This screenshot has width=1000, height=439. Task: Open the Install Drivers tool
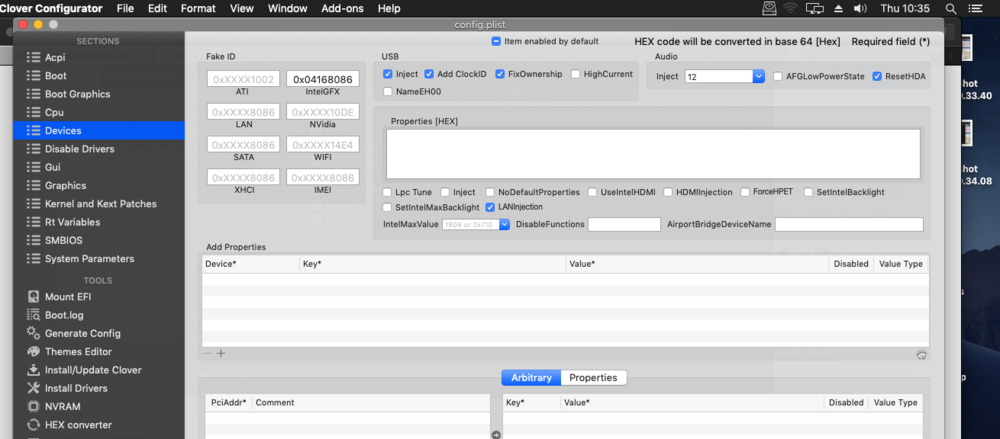point(76,388)
